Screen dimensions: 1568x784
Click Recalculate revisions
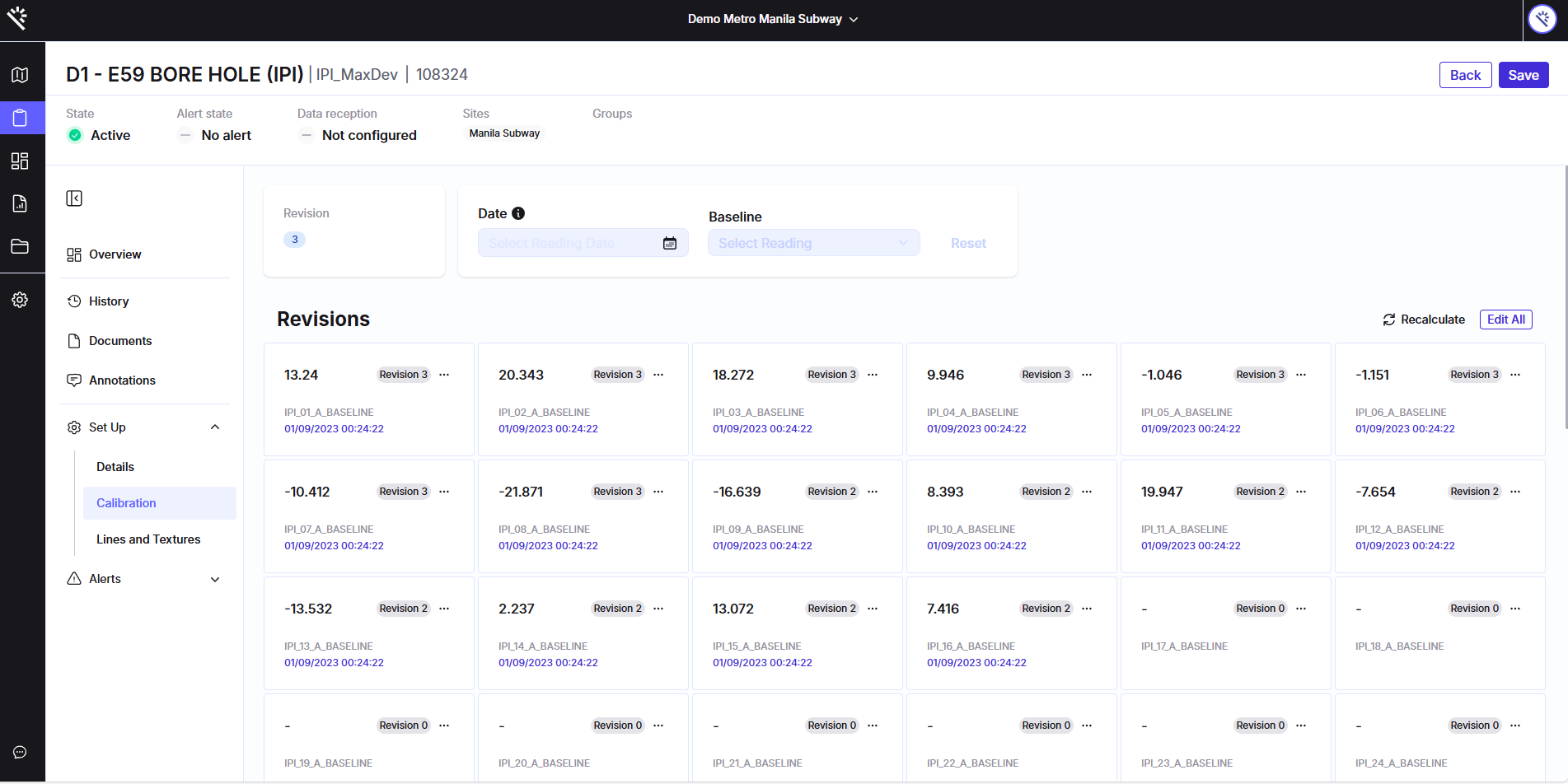pyautogui.click(x=1424, y=320)
